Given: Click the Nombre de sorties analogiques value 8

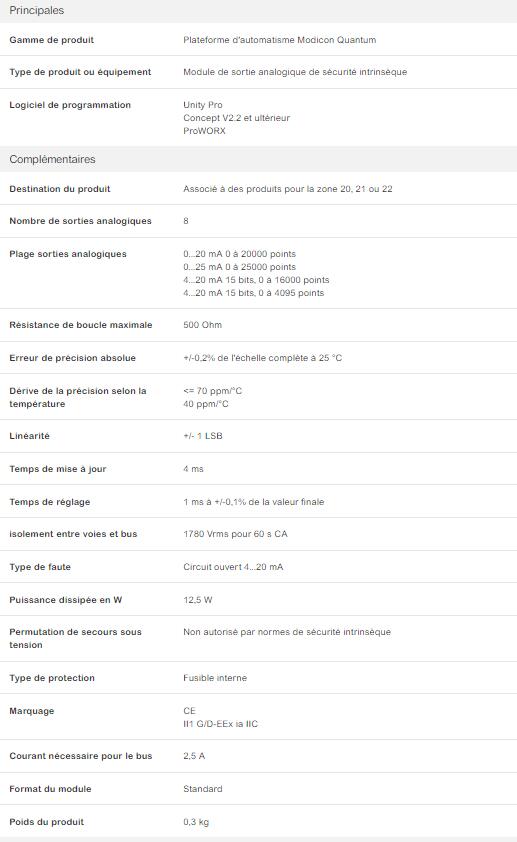Looking at the screenshot, I should coord(186,221).
